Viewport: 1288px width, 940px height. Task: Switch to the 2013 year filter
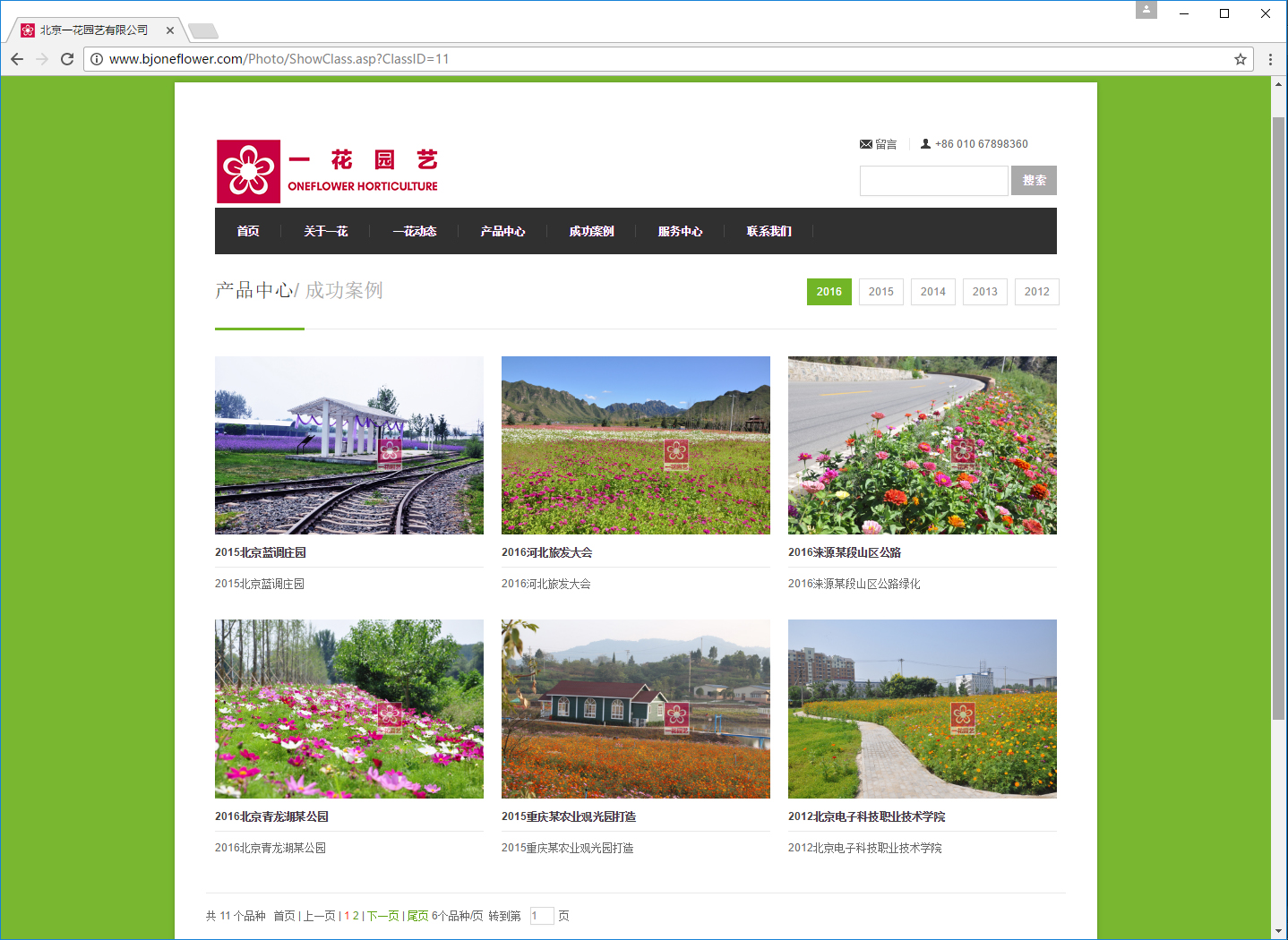pos(984,292)
